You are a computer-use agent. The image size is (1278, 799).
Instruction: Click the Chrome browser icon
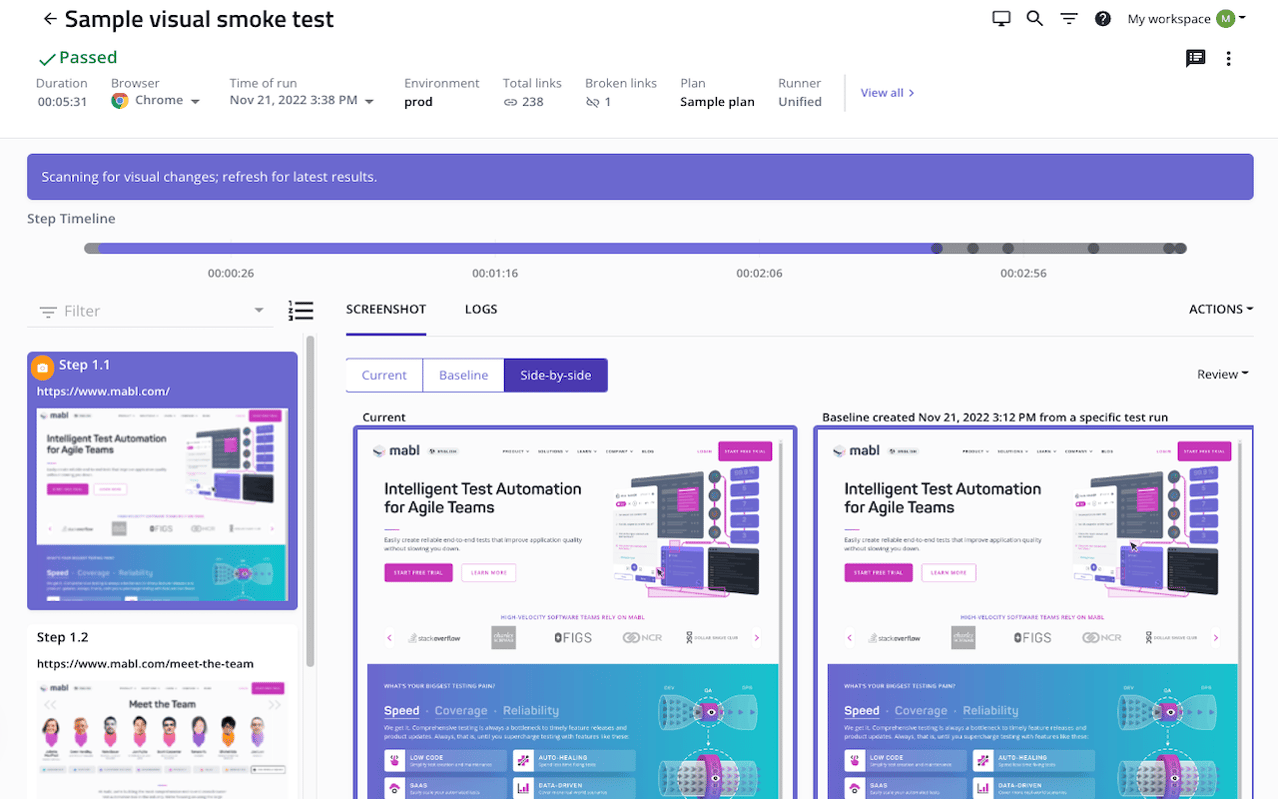pos(120,101)
